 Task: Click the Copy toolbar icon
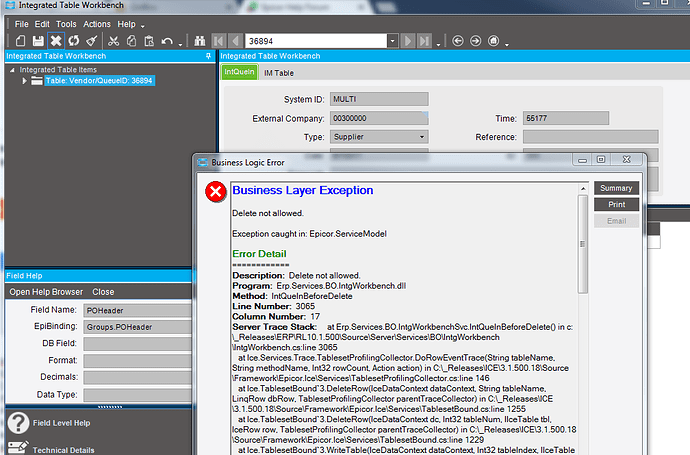(131, 41)
